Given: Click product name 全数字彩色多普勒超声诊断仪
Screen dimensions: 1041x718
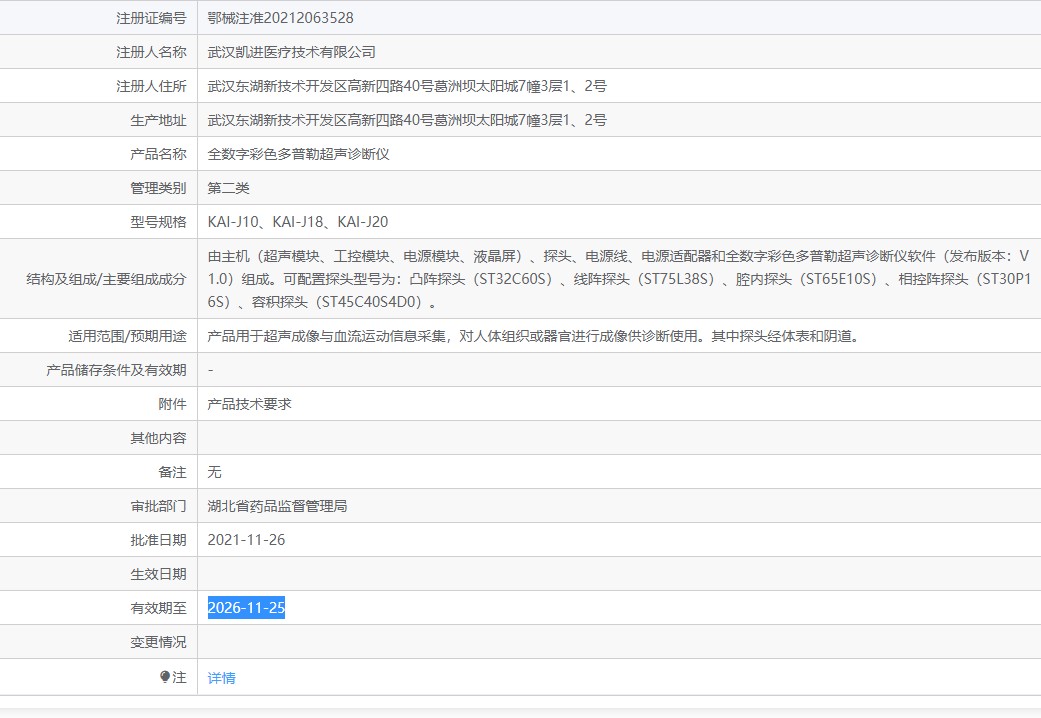Looking at the screenshot, I should [298, 154].
